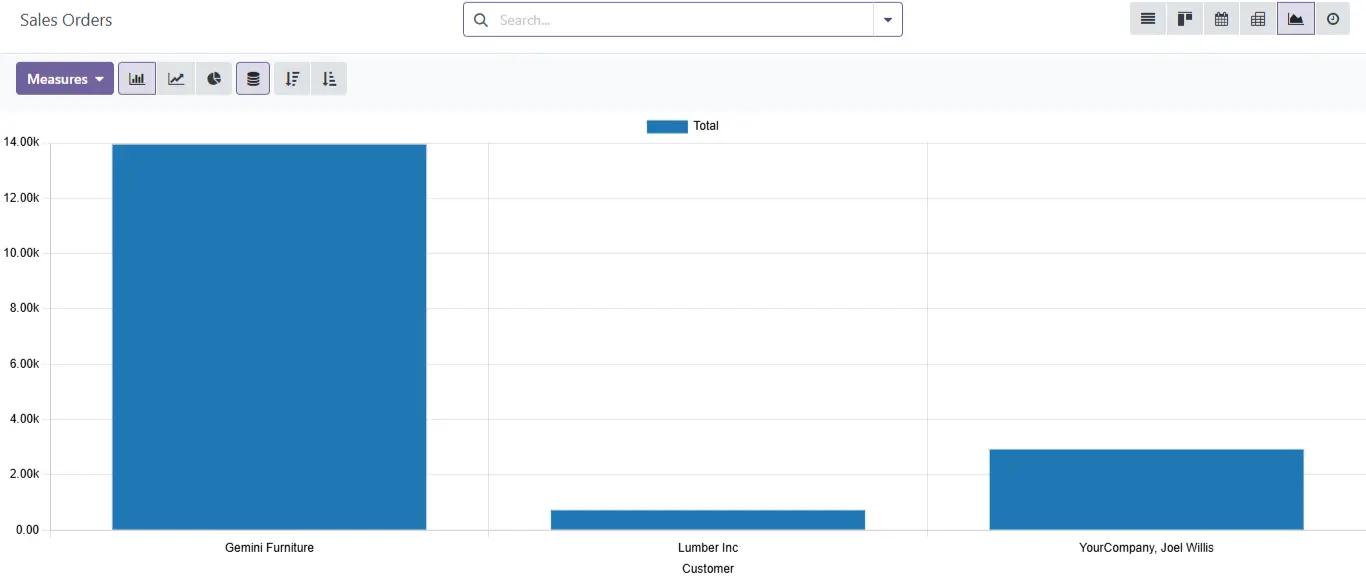Click the Lumber Inc bar
The width and height of the screenshot is (1366, 581).
tap(708, 520)
